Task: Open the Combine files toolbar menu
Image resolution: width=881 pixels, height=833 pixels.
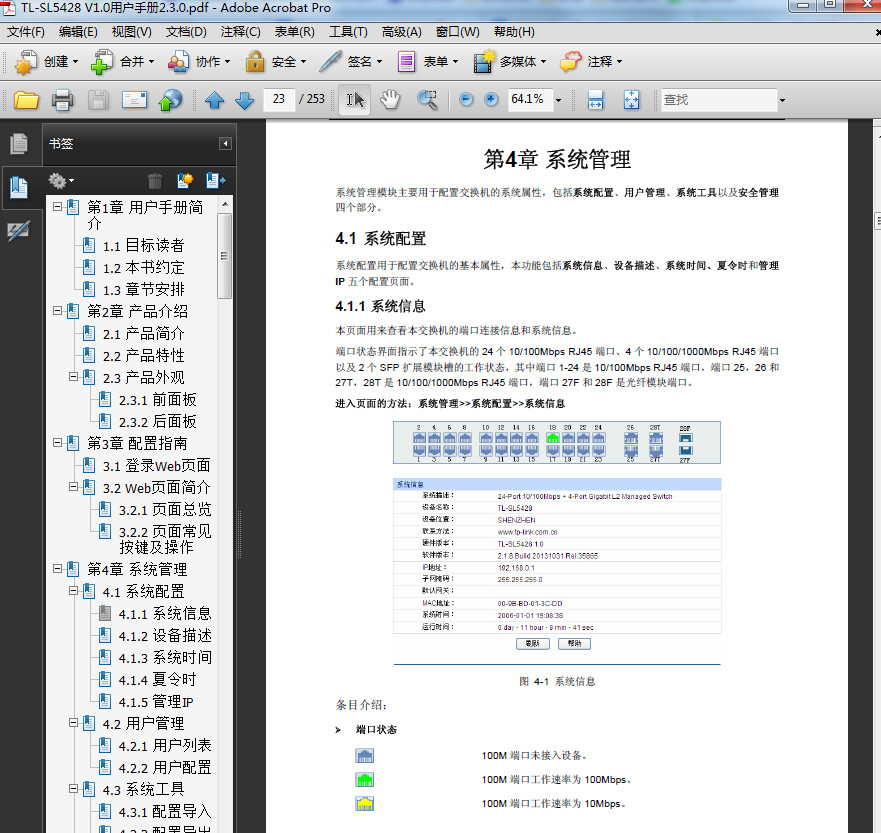Action: click(x=122, y=62)
